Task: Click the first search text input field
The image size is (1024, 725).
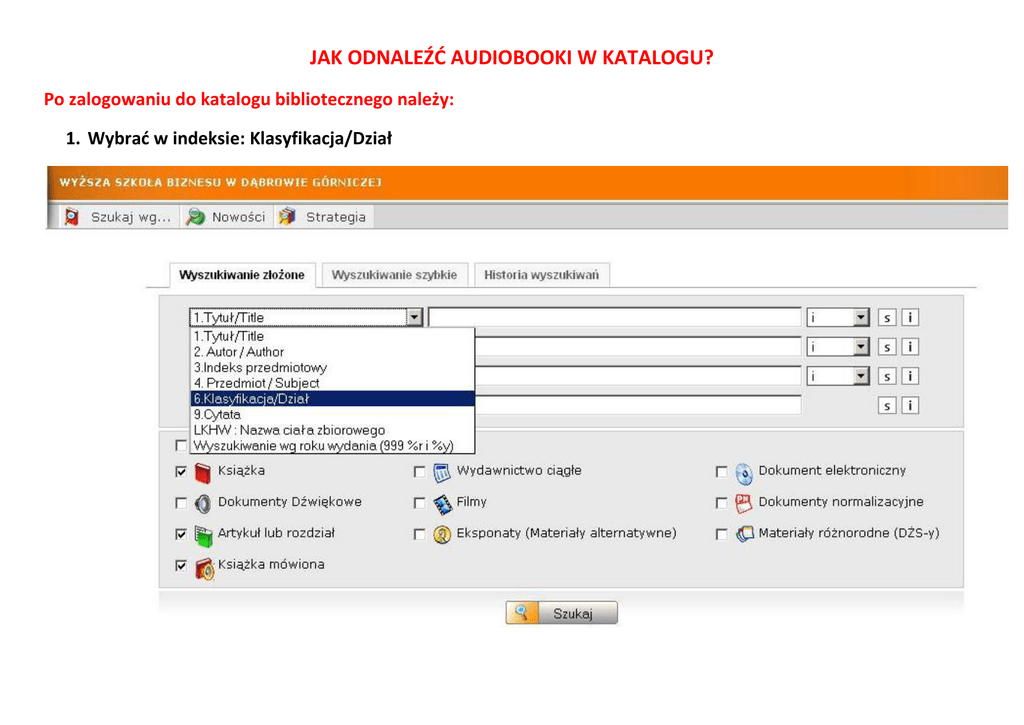Action: click(614, 317)
